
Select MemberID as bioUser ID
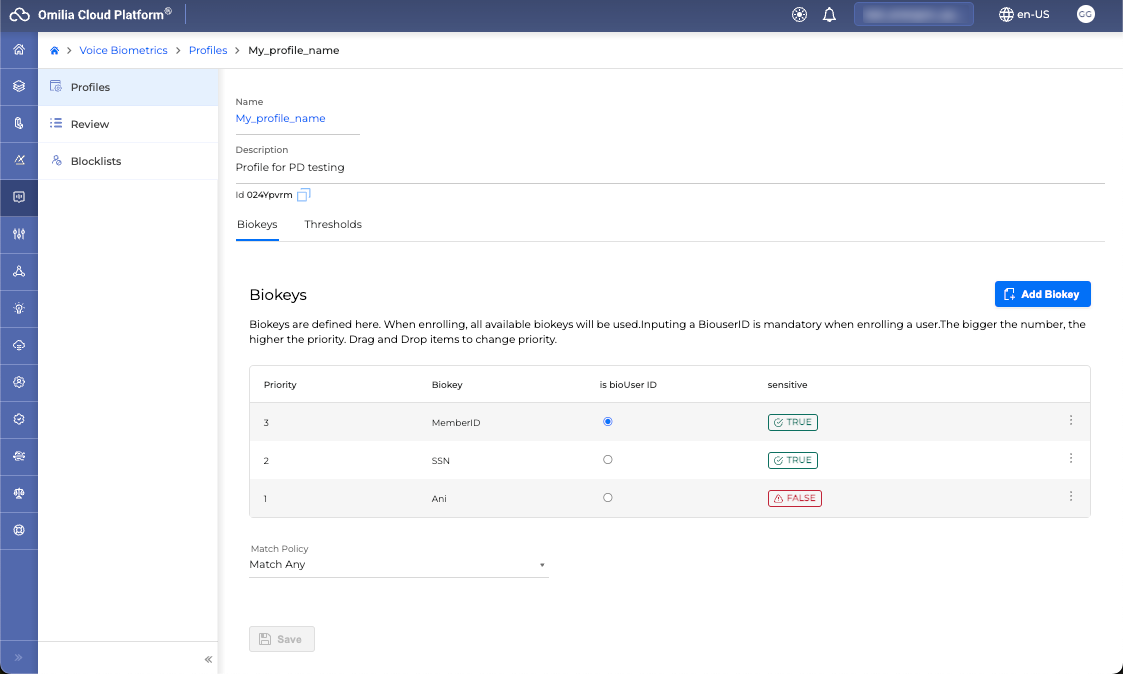[x=608, y=422]
